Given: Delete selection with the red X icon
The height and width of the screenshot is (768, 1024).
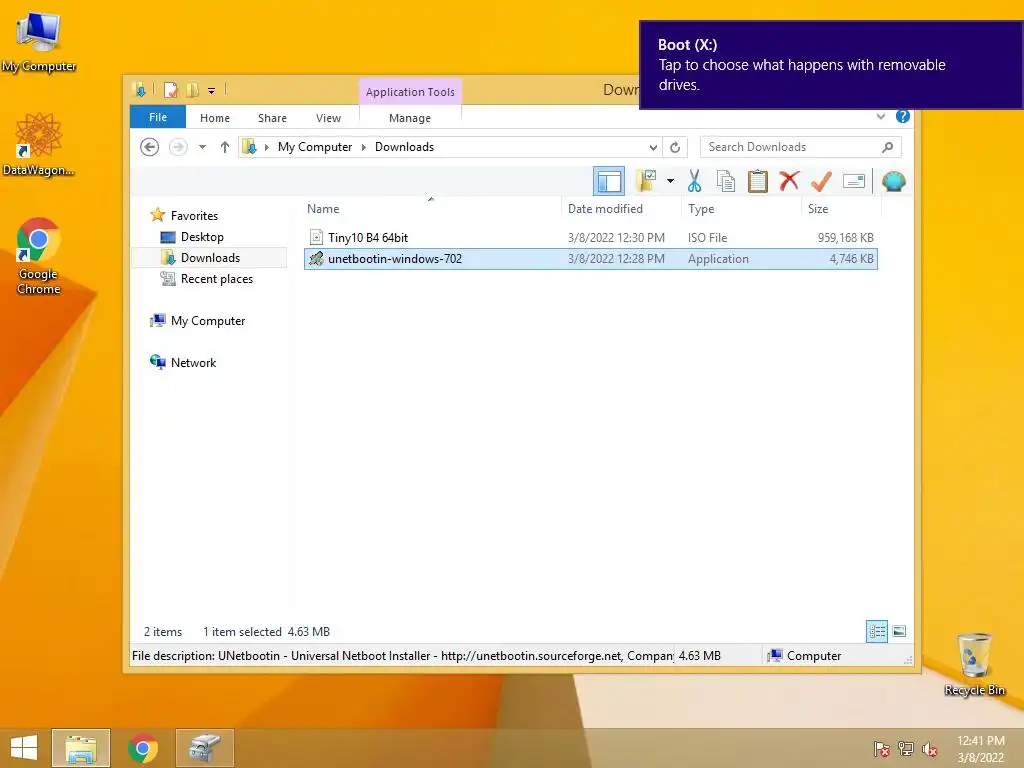Looking at the screenshot, I should (x=789, y=180).
